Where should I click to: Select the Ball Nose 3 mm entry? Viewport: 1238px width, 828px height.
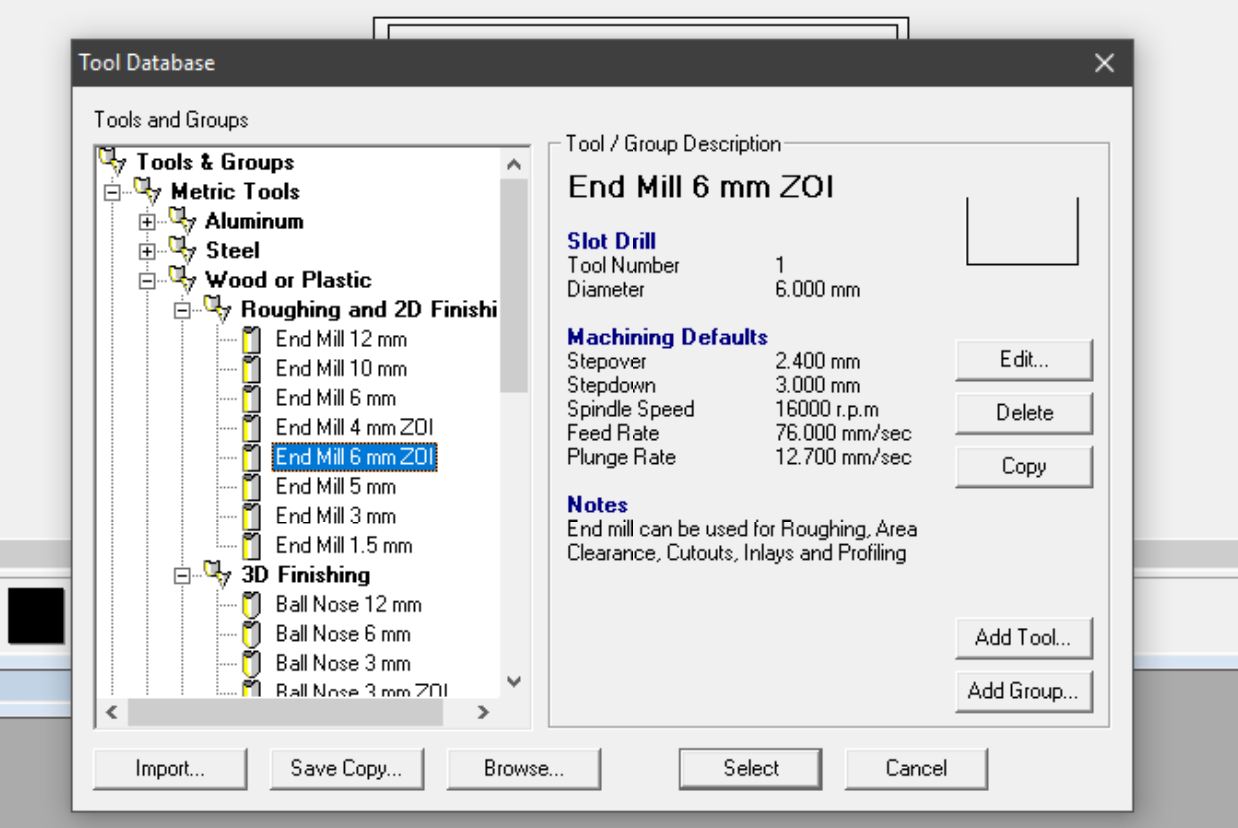pos(343,663)
